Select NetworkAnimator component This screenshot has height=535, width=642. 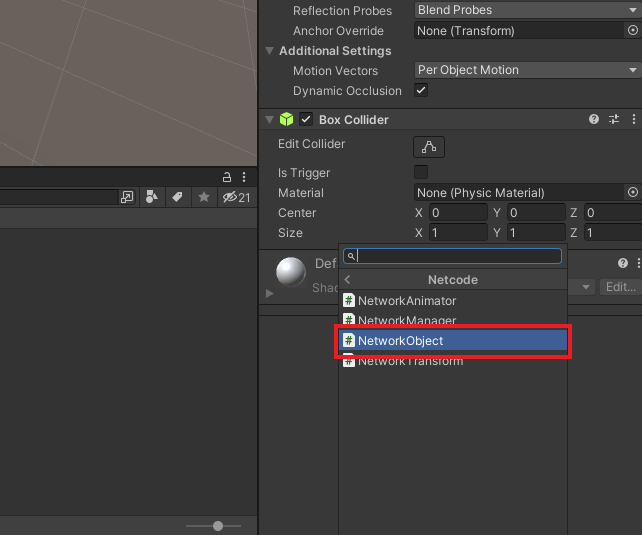pos(453,300)
